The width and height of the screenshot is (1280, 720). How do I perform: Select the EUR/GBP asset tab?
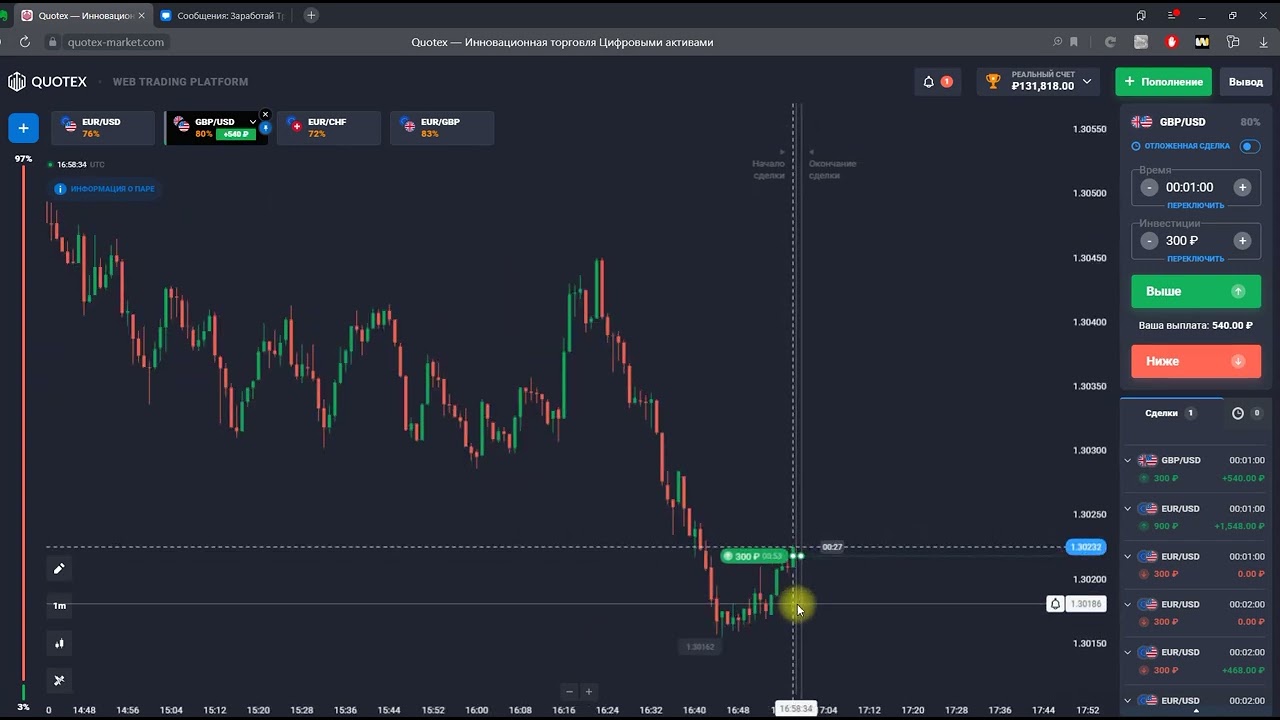[442, 128]
